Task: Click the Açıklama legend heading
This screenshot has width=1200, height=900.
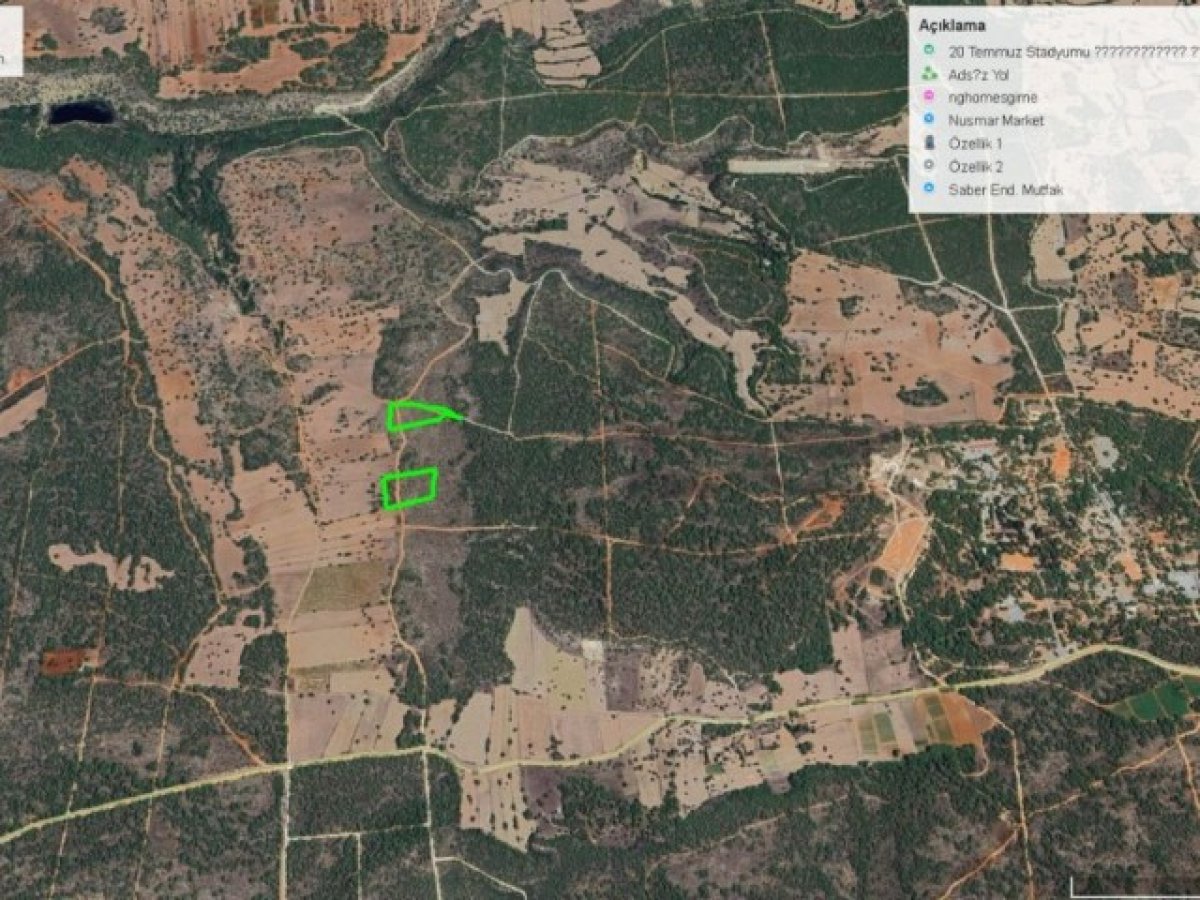Action: 952,26
